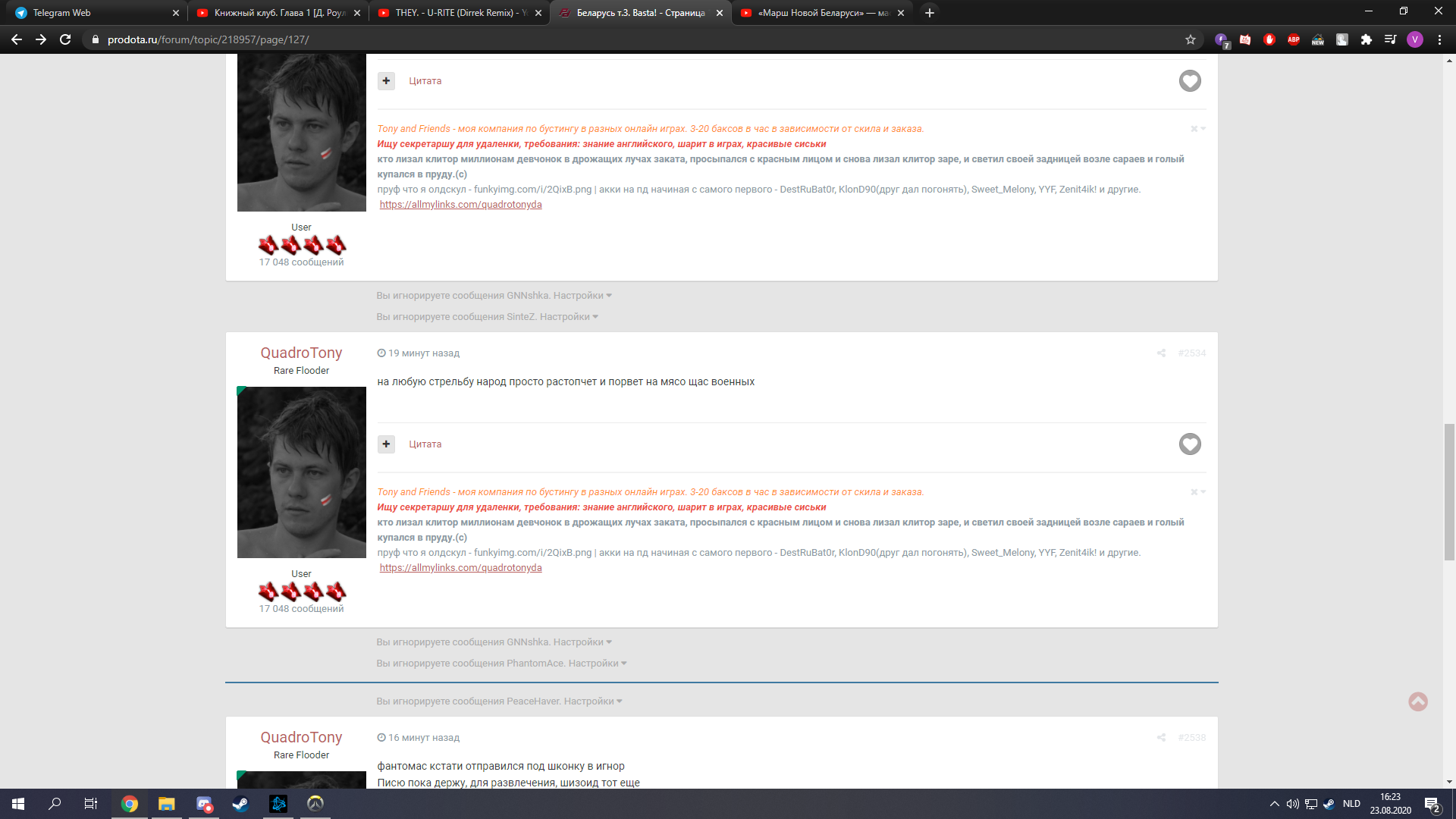Click share icon next to #2538

1161,738
